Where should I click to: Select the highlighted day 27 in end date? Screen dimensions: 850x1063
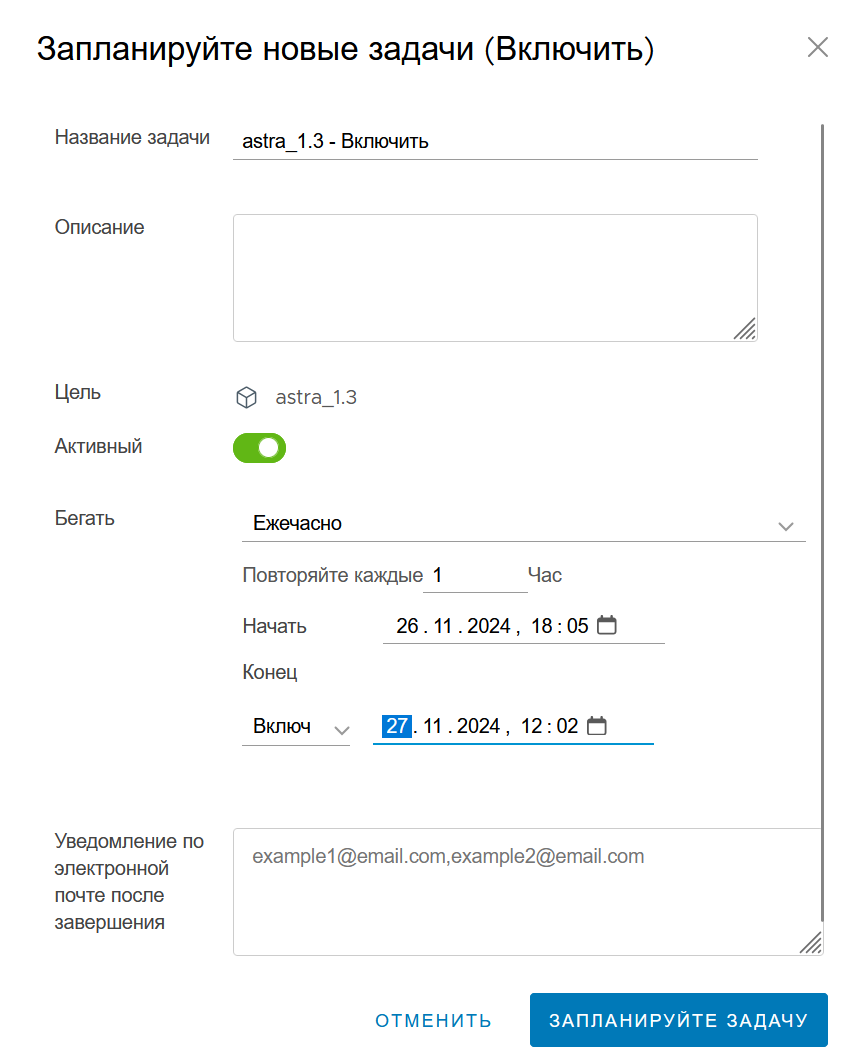(397, 726)
